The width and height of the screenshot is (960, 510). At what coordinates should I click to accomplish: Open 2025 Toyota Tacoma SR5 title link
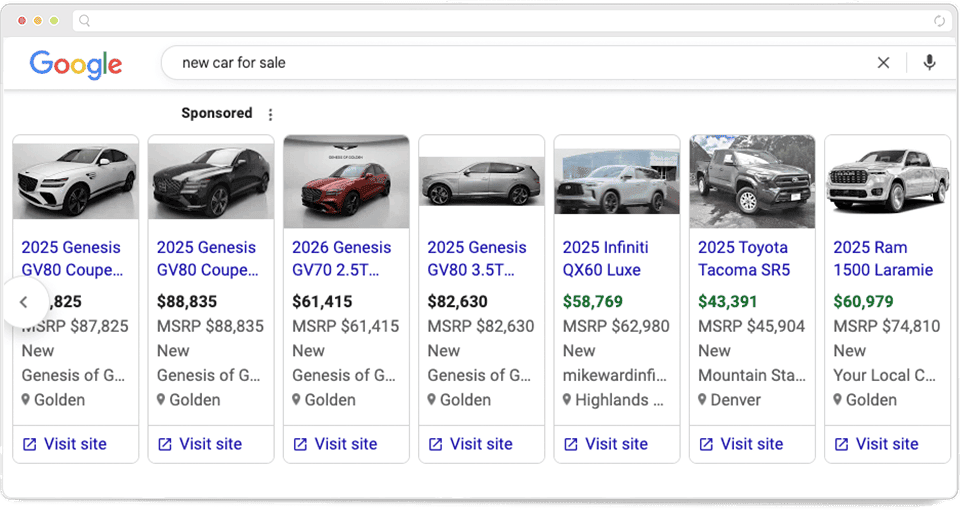click(x=744, y=258)
